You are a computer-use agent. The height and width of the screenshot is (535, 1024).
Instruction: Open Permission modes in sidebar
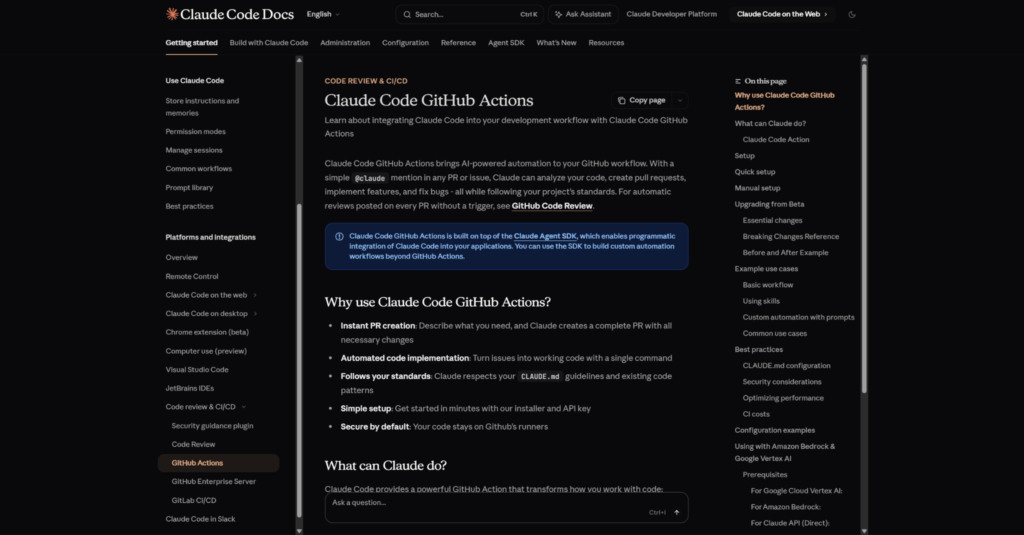[195, 132]
